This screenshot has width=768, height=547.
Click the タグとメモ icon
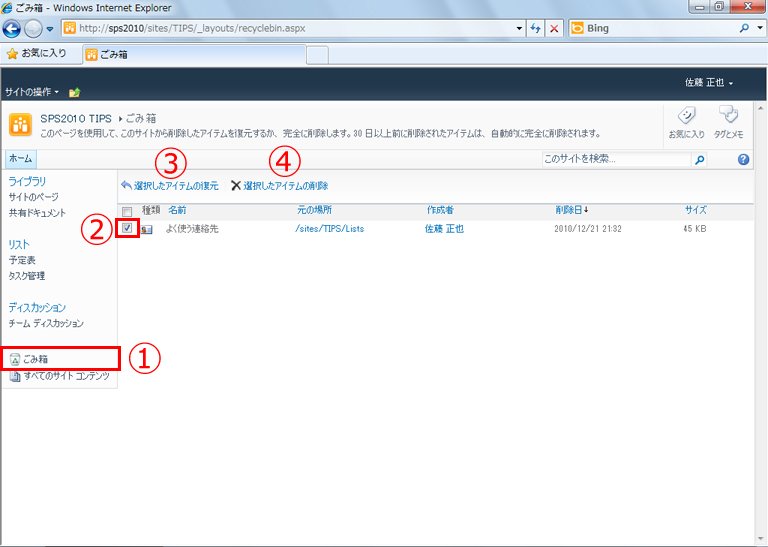pos(728,122)
